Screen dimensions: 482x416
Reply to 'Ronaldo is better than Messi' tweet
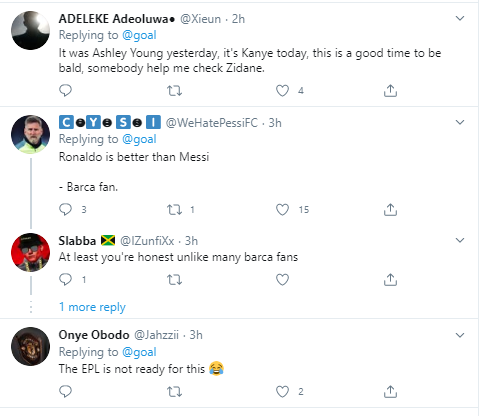pos(65,209)
